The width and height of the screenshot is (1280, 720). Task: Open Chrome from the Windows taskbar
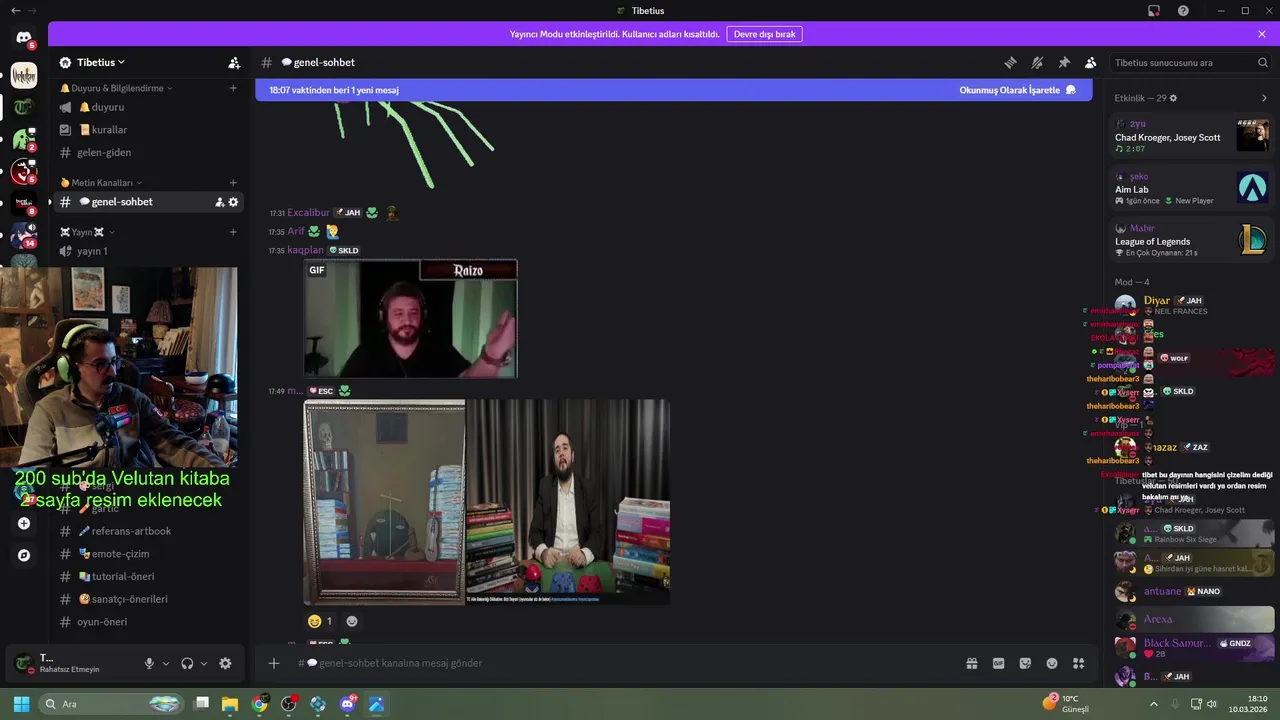(x=260, y=704)
